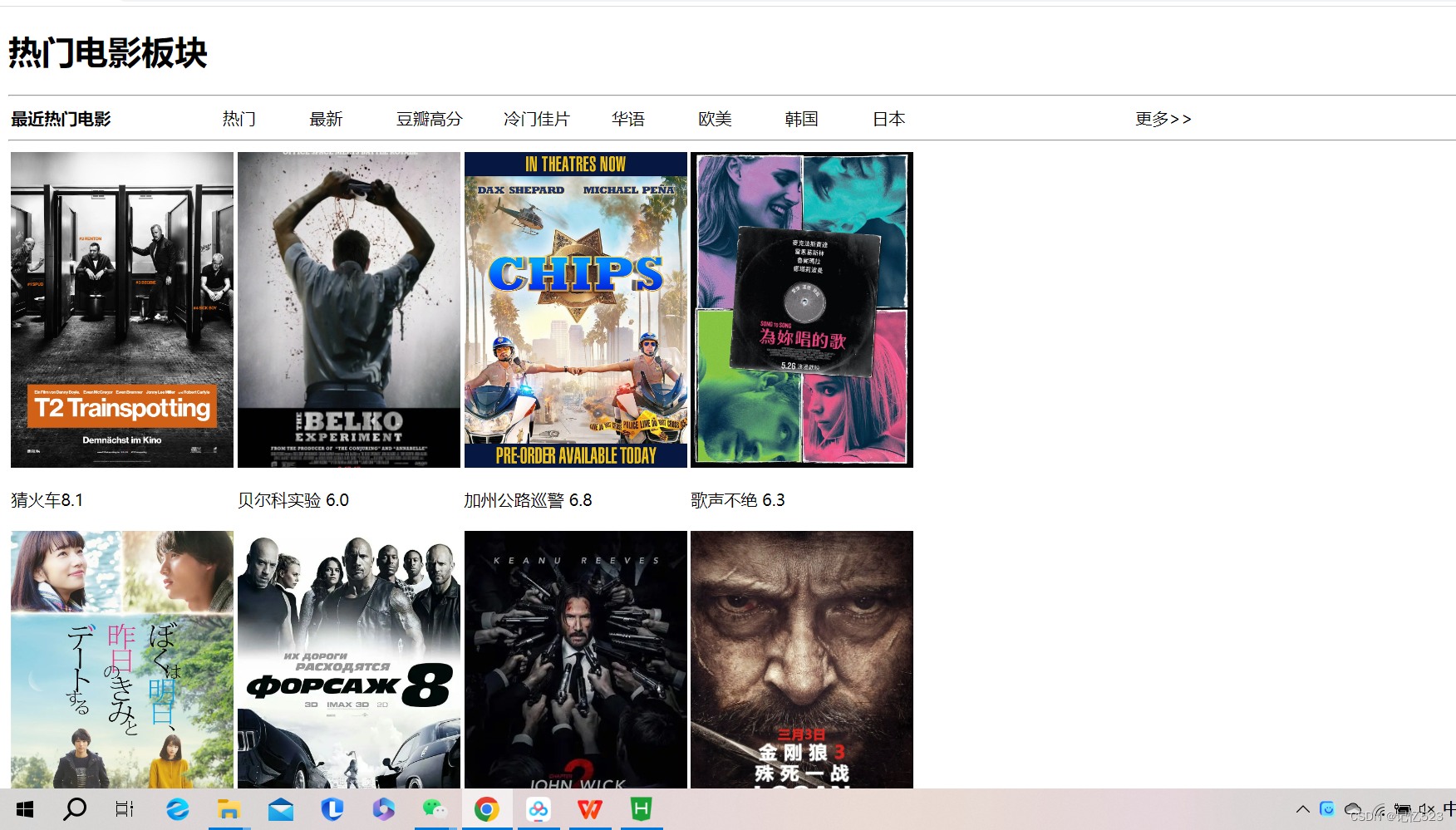1456x830 pixels.
Task: Select the 韩国 category tab
Action: pos(801,119)
